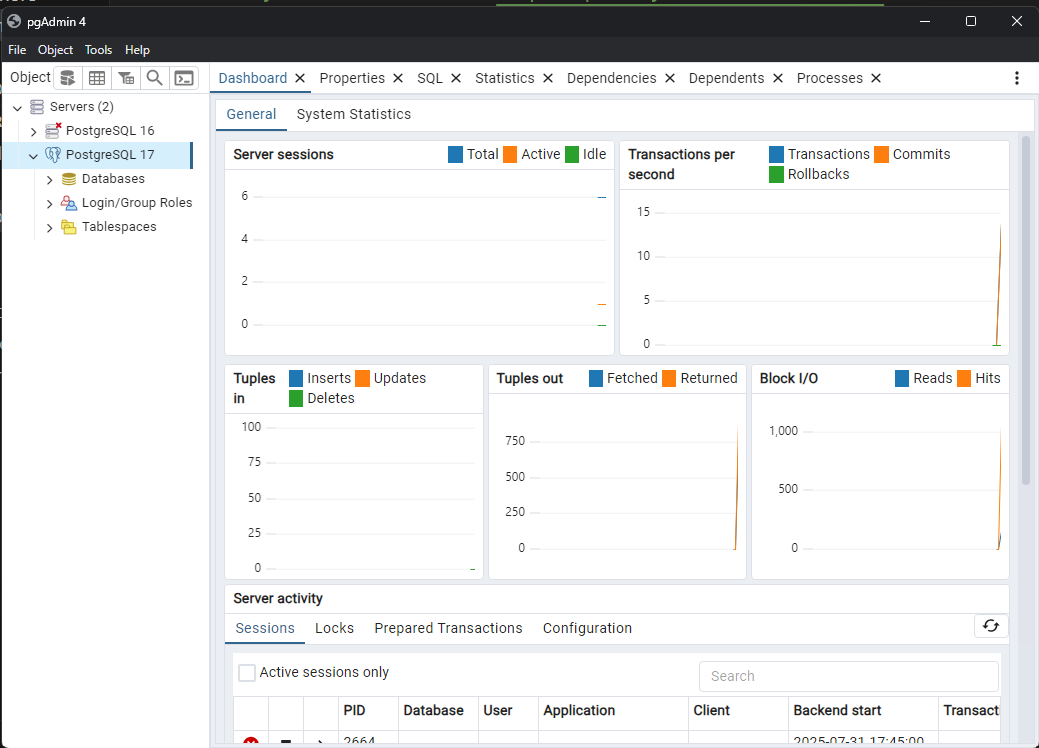This screenshot has width=1039, height=748.
Task: Open the System Statistics sub-tab
Action: (x=354, y=114)
